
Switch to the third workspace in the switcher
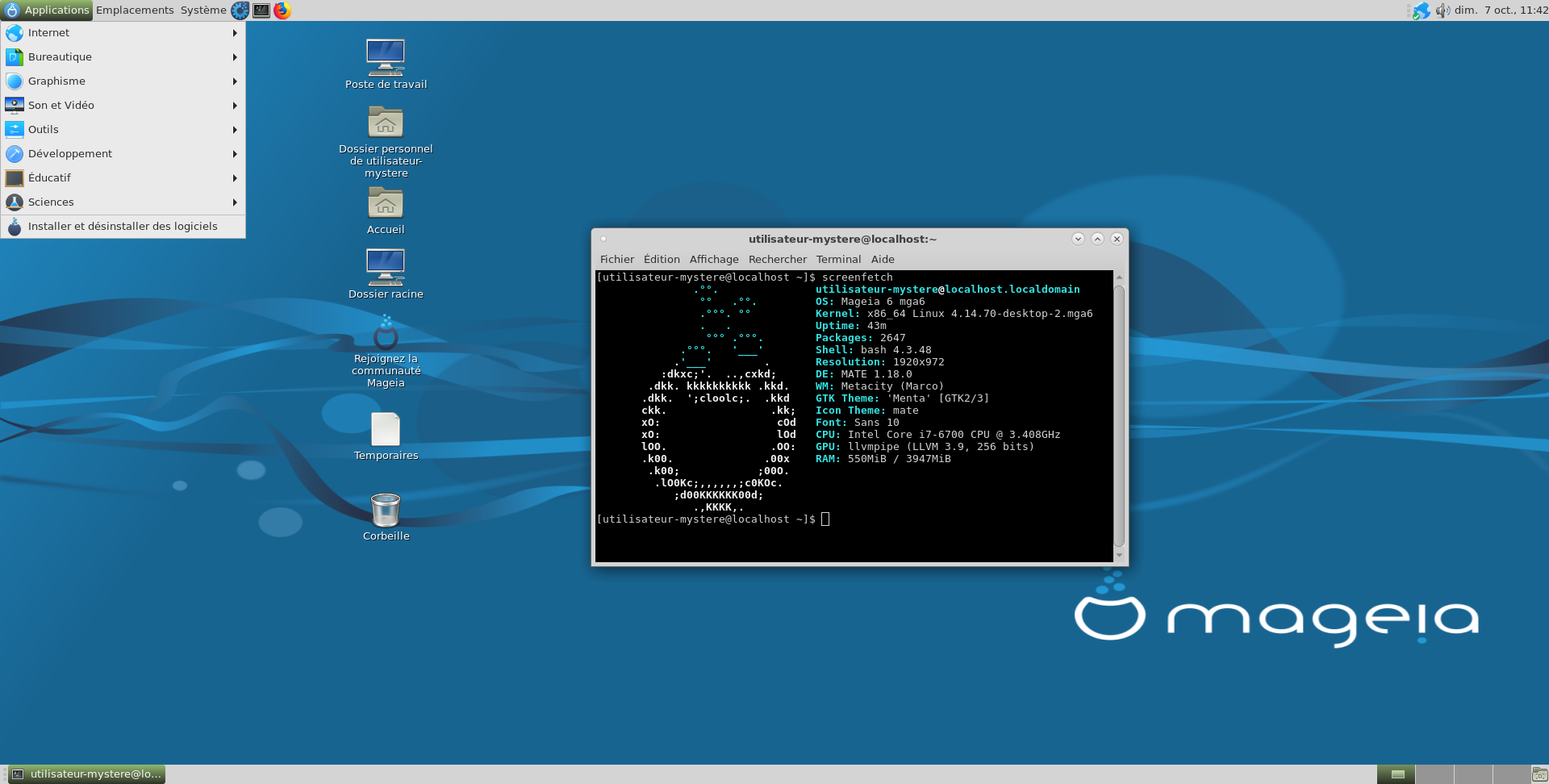(1473, 774)
